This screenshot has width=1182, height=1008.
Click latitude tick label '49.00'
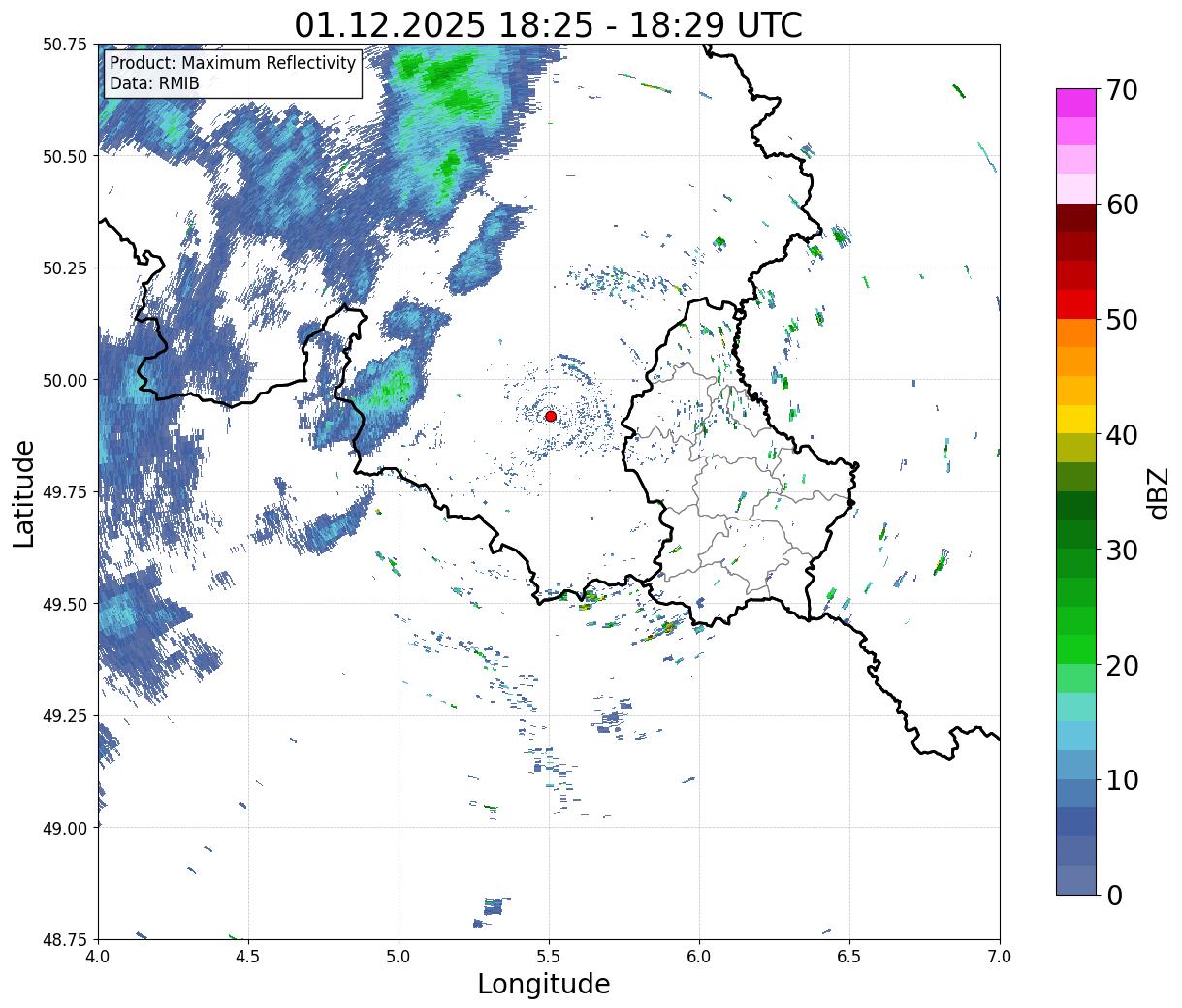(65, 828)
